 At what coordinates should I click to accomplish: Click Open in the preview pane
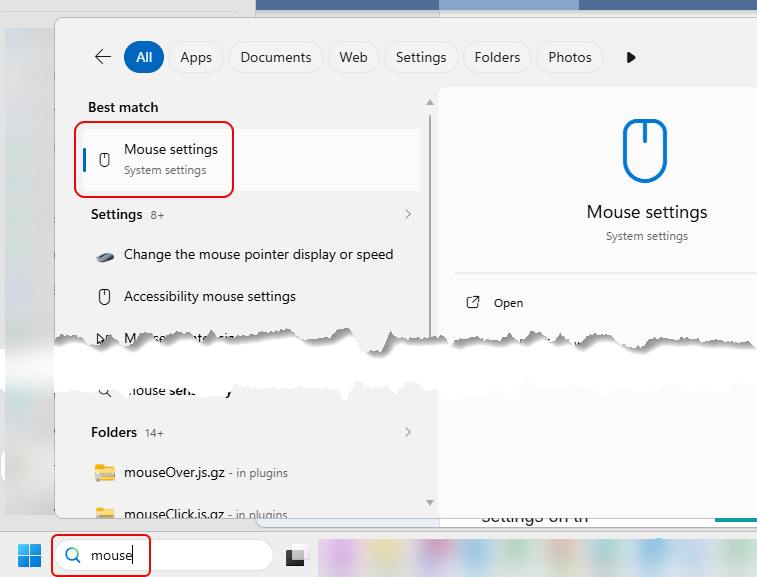pyautogui.click(x=508, y=303)
